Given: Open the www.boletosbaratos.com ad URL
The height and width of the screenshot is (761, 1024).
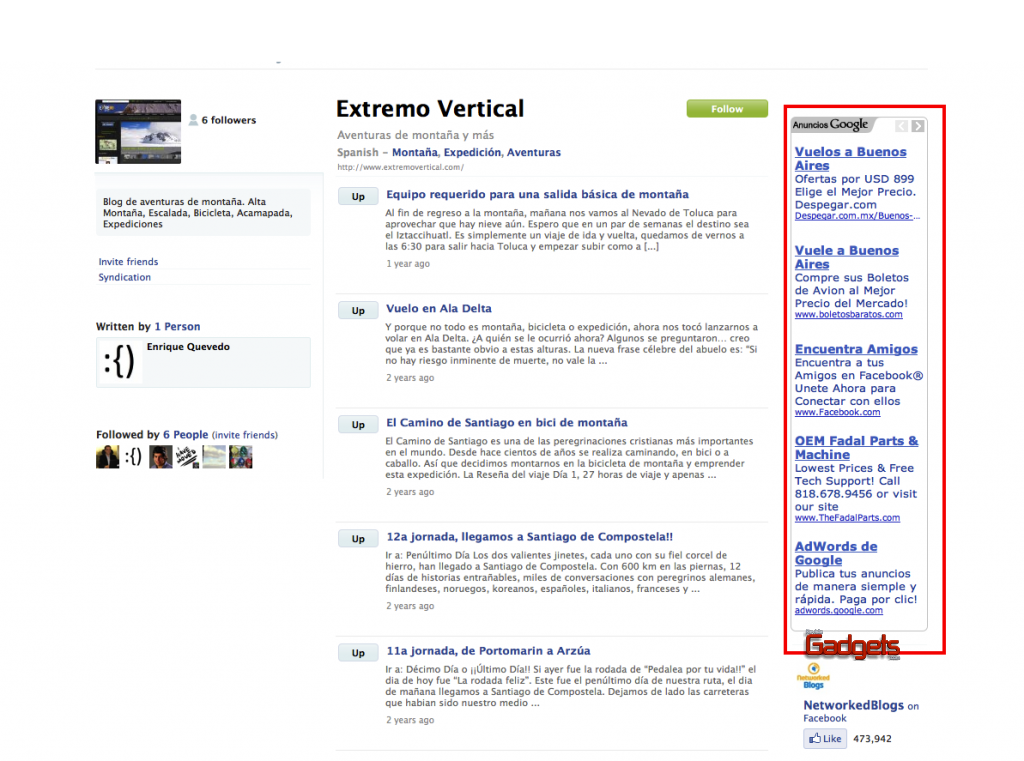Looking at the screenshot, I should [848, 315].
